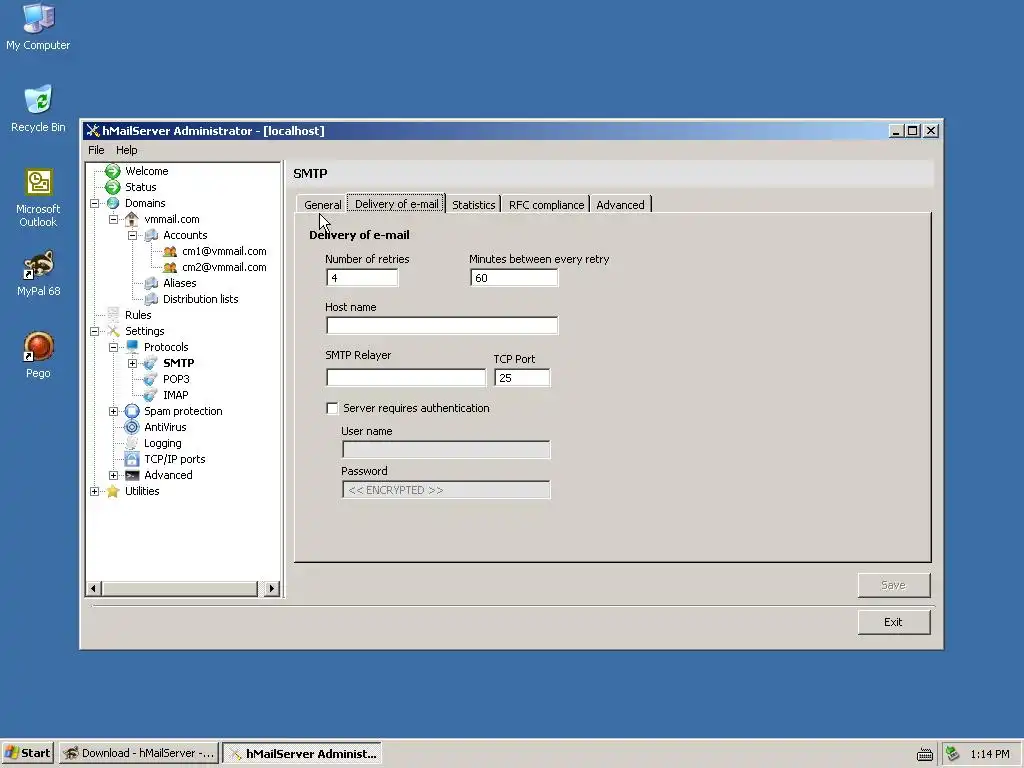Click the Advanced console icon in tree
This screenshot has width=1024, height=768.
[132, 475]
